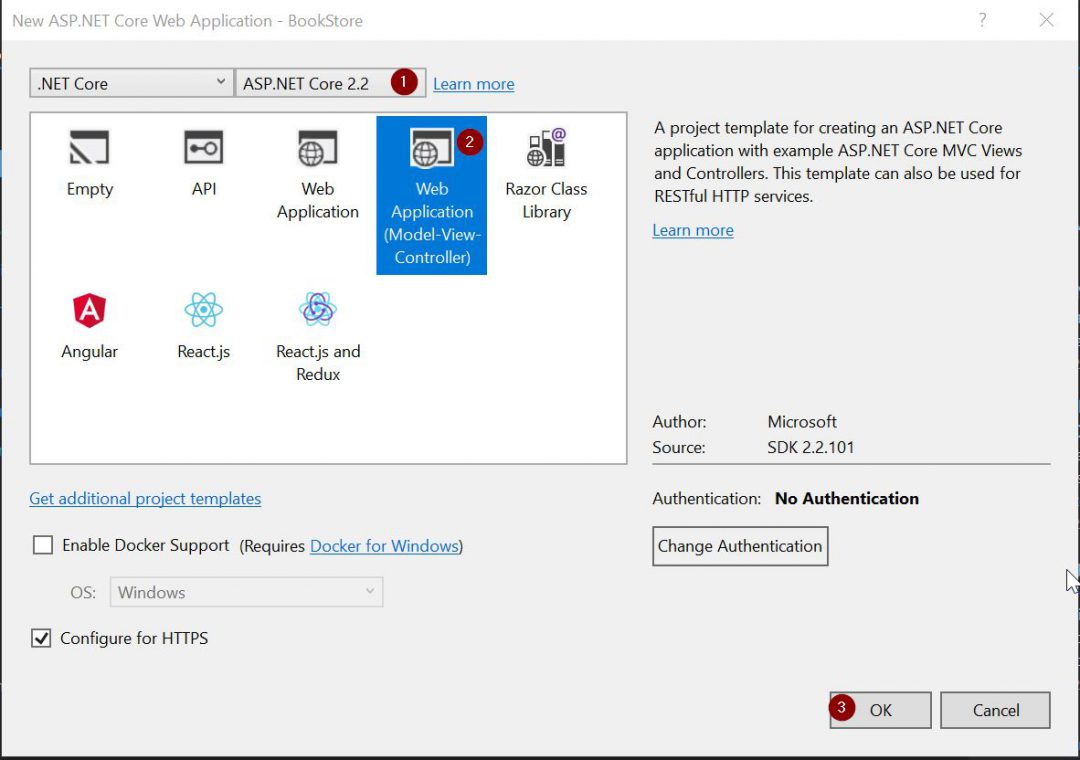This screenshot has height=760, width=1080.
Task: Select the Angular template icon
Action: pyautogui.click(x=89, y=311)
